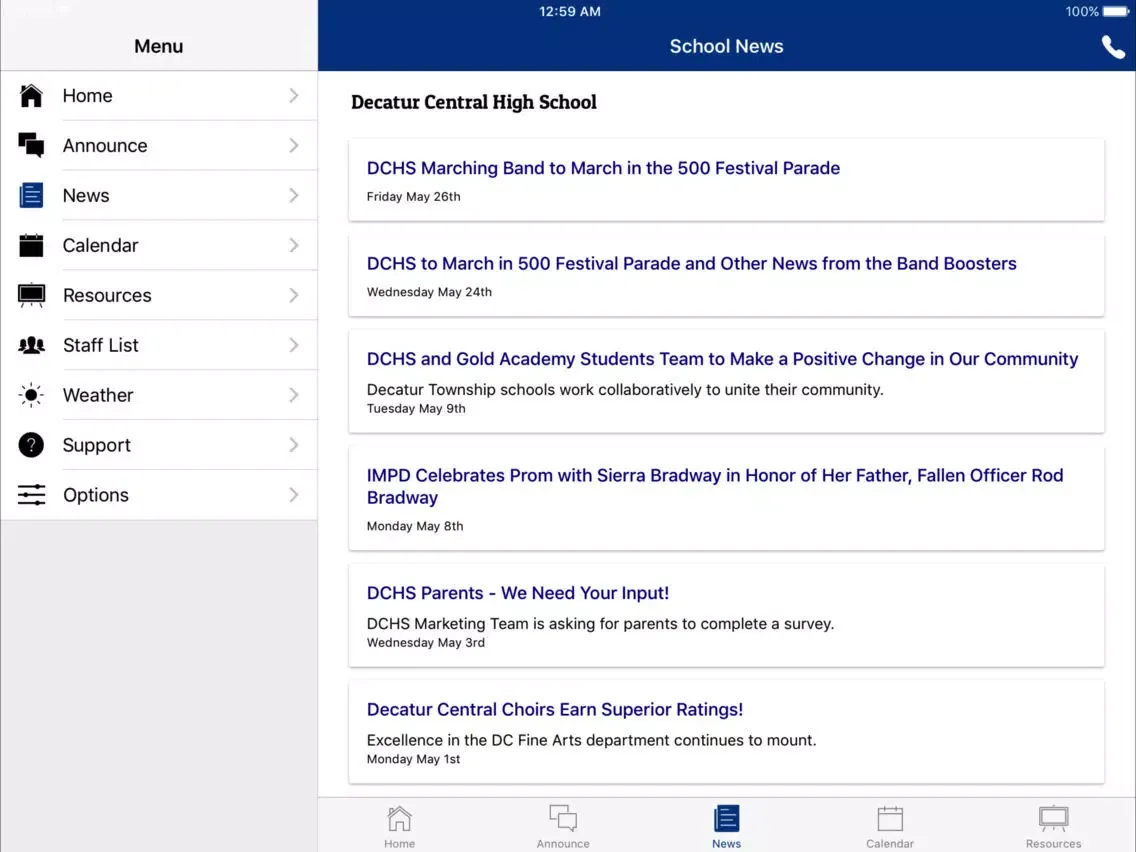Click School News title in header
This screenshot has height=852, width=1136.
[x=726, y=46]
